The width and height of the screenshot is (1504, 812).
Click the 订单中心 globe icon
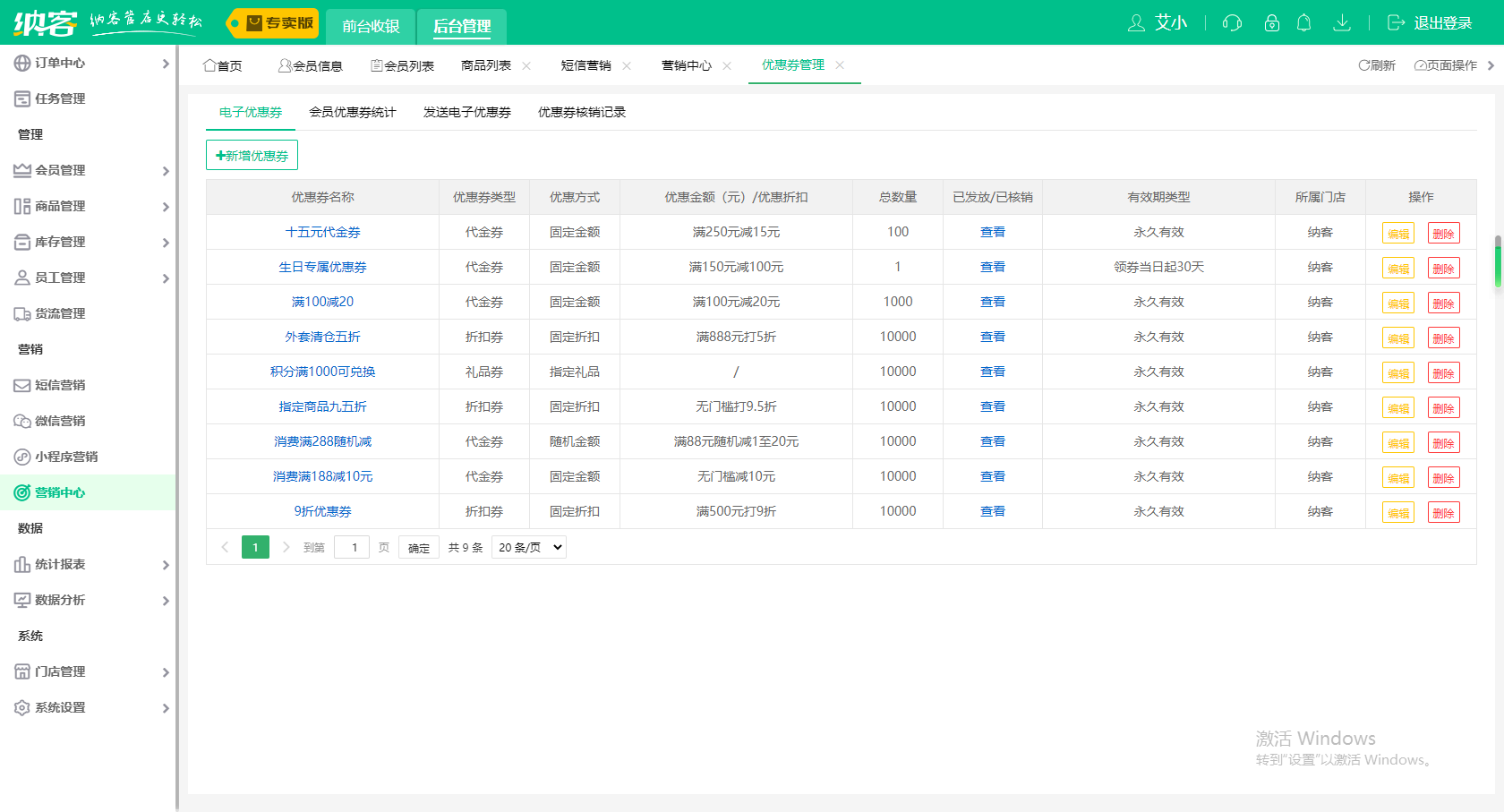click(22, 63)
